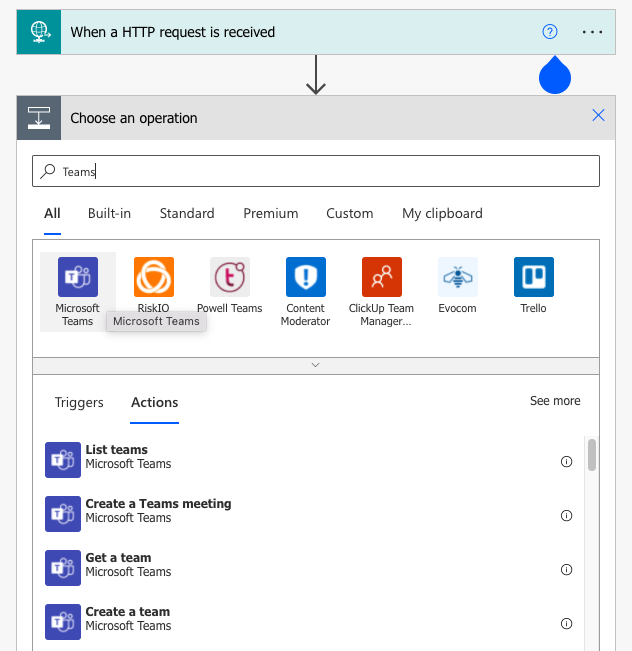Screen dimensions: 632x651
Task: Select the Evocom connector icon
Action: pyautogui.click(x=457, y=277)
